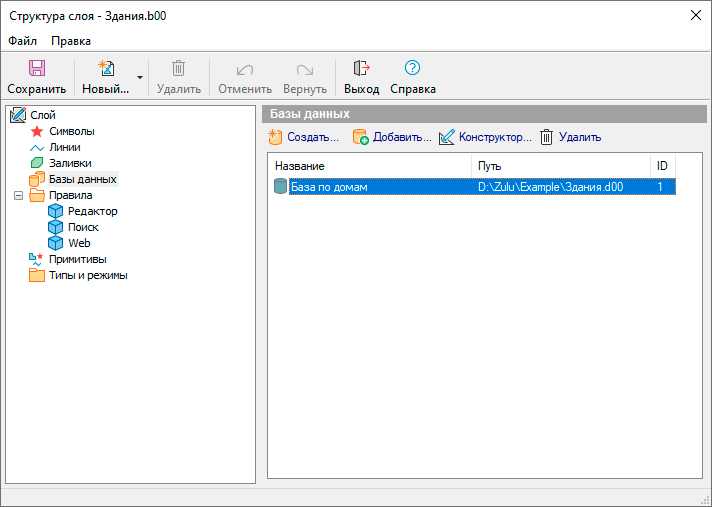Select the Поиск rule item
The height and width of the screenshot is (507, 712).
83,227
